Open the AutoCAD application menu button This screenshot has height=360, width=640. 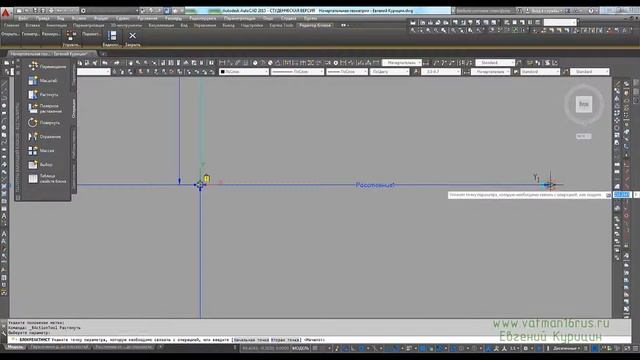6,13
